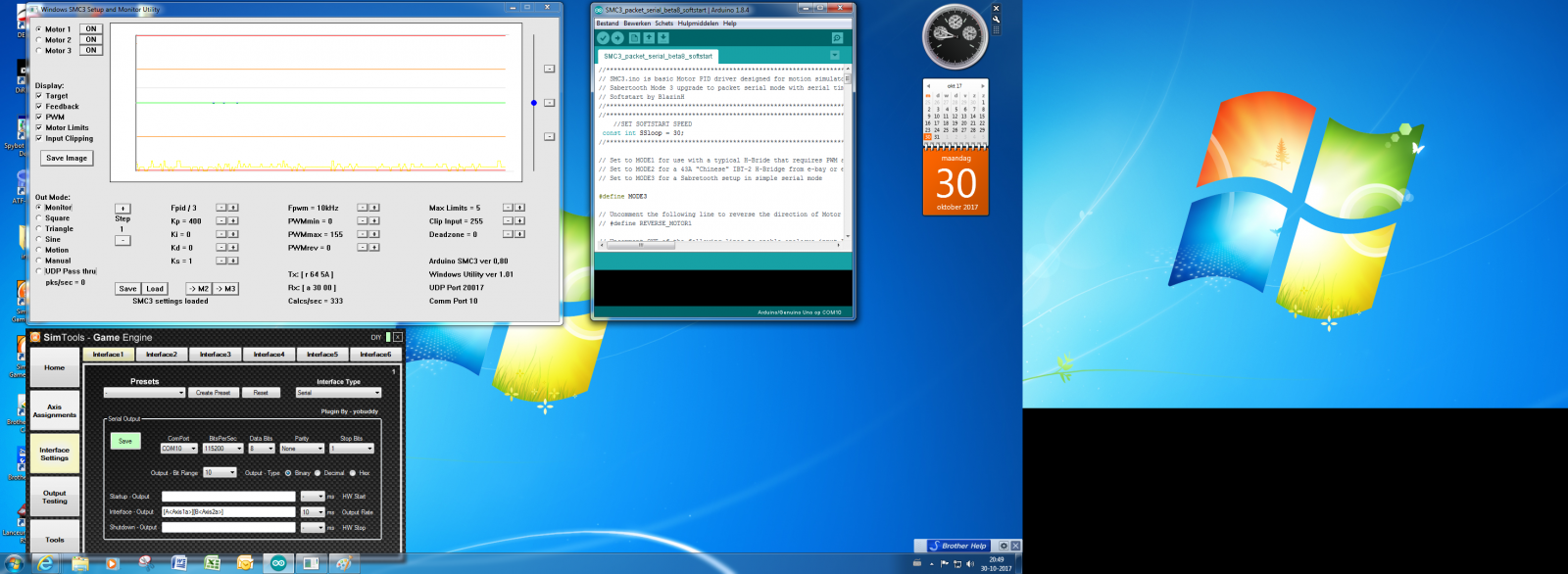This screenshot has height=574, width=1568.
Task: Switch to the Interface4 tab
Action: coord(269,355)
